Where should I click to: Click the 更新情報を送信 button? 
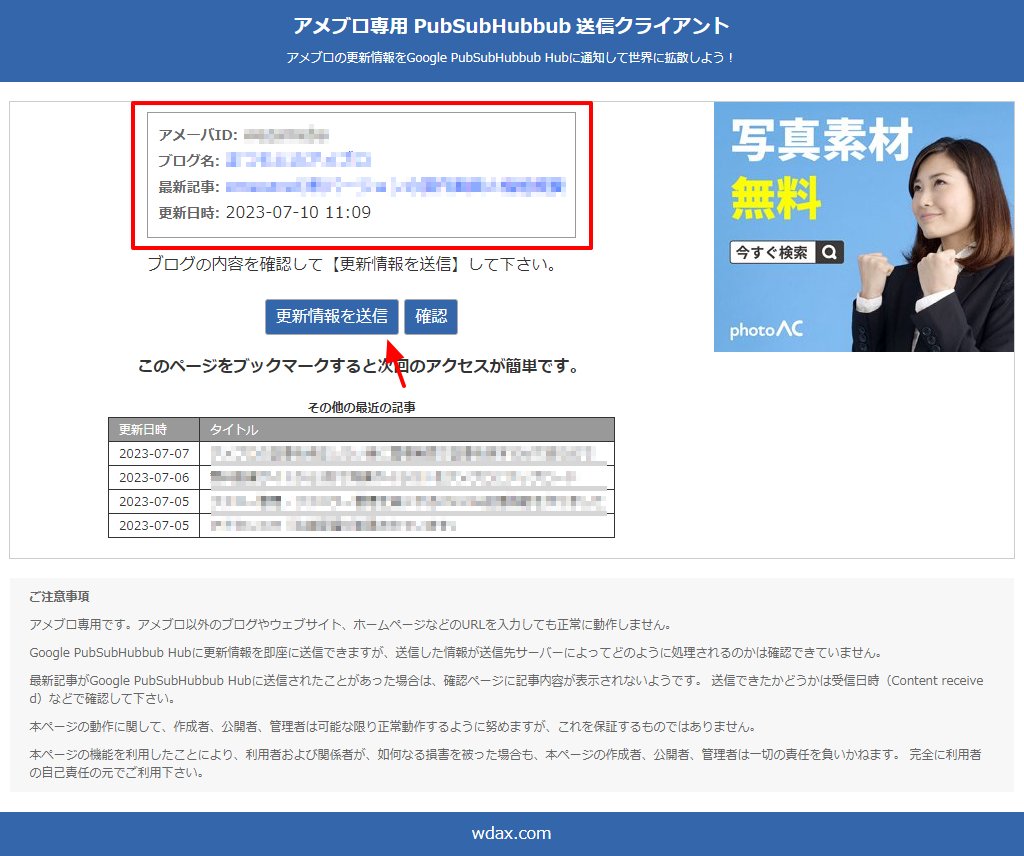[x=331, y=317]
